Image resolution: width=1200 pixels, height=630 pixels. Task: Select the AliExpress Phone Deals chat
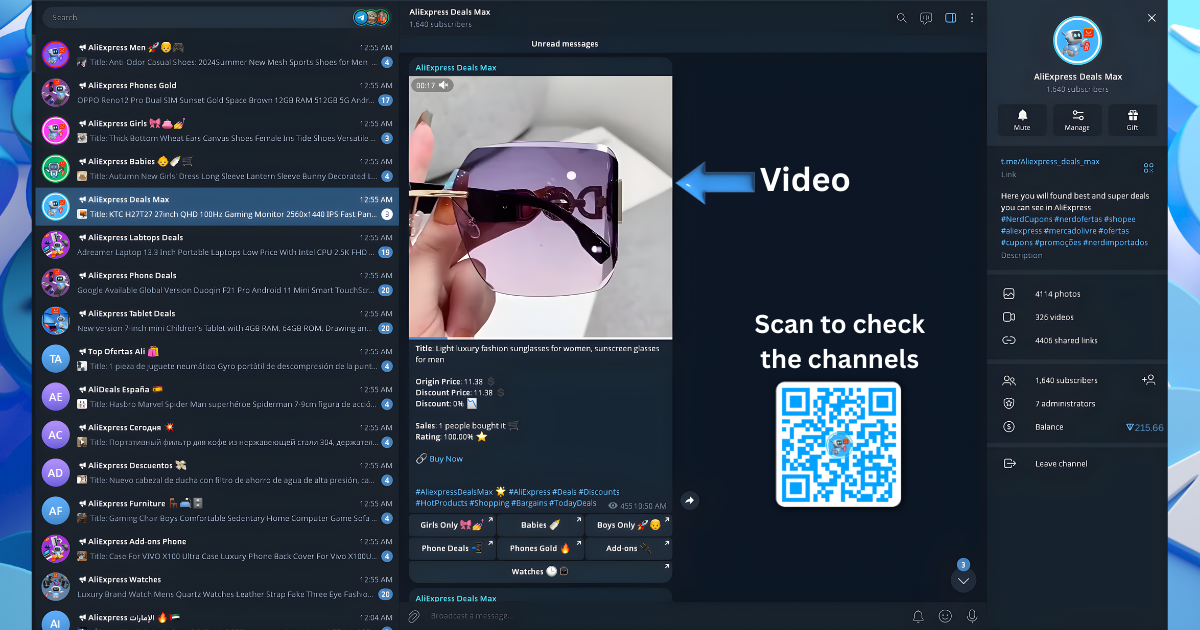point(217,282)
